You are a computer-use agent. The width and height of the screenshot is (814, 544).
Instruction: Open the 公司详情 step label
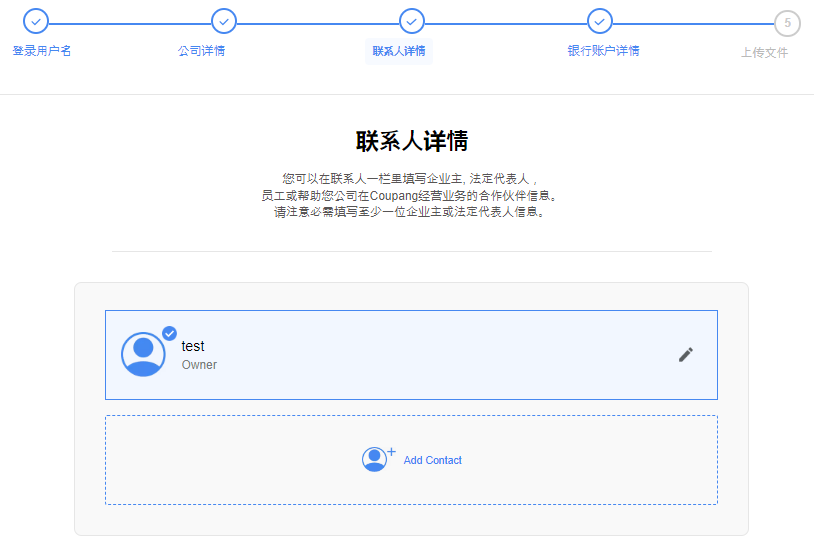201,51
